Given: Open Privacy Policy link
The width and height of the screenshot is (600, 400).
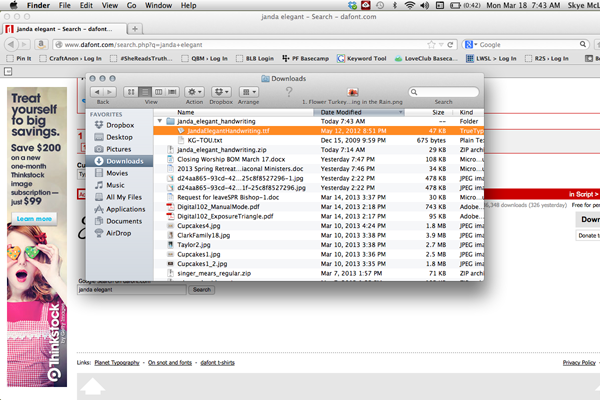Looking at the screenshot, I should tap(579, 362).
